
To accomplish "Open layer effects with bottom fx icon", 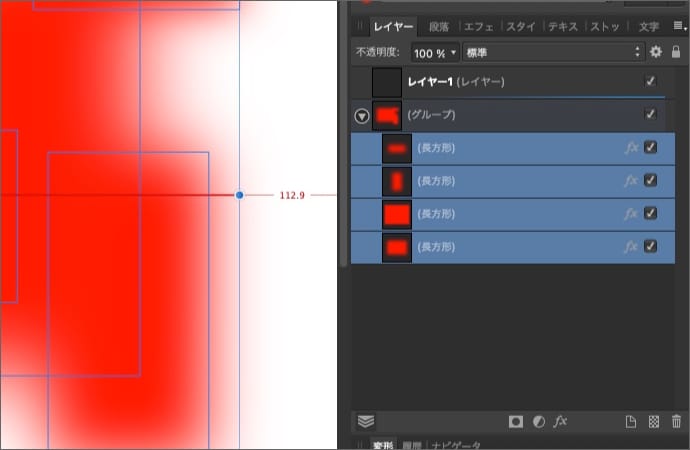I will [561, 422].
